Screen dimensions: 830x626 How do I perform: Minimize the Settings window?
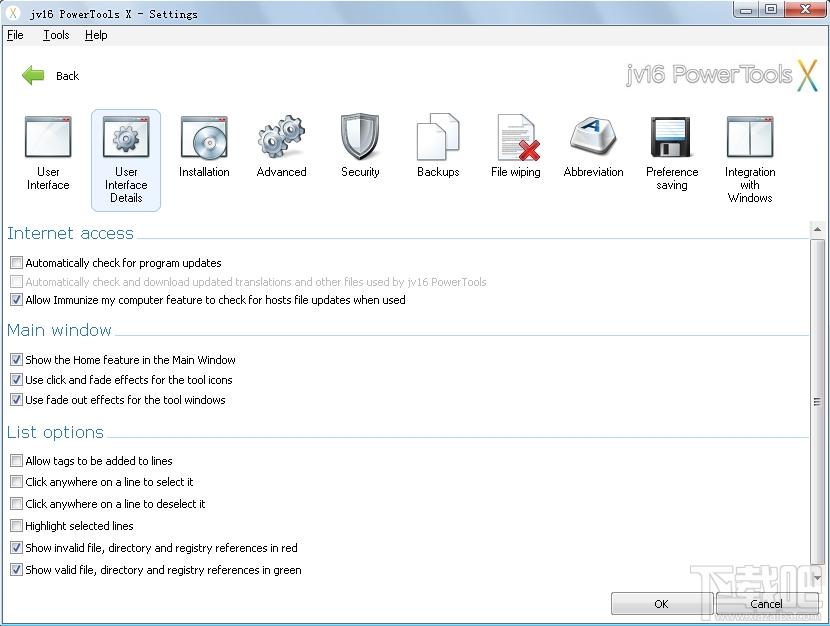746,10
